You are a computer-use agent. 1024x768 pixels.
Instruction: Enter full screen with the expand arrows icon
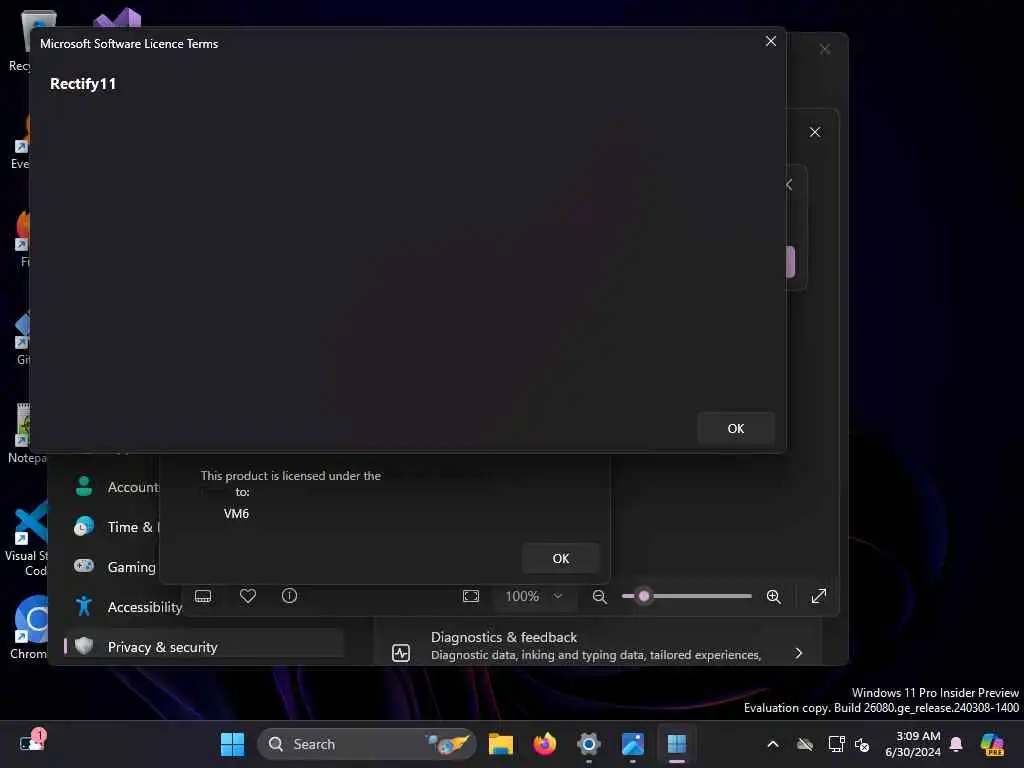click(818, 596)
